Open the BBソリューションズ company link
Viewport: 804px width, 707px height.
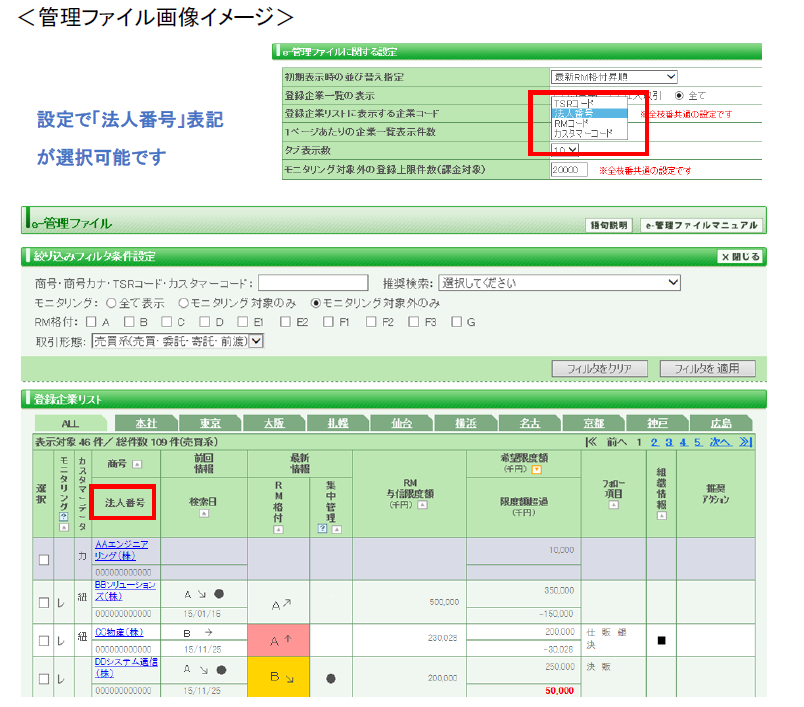point(125,589)
